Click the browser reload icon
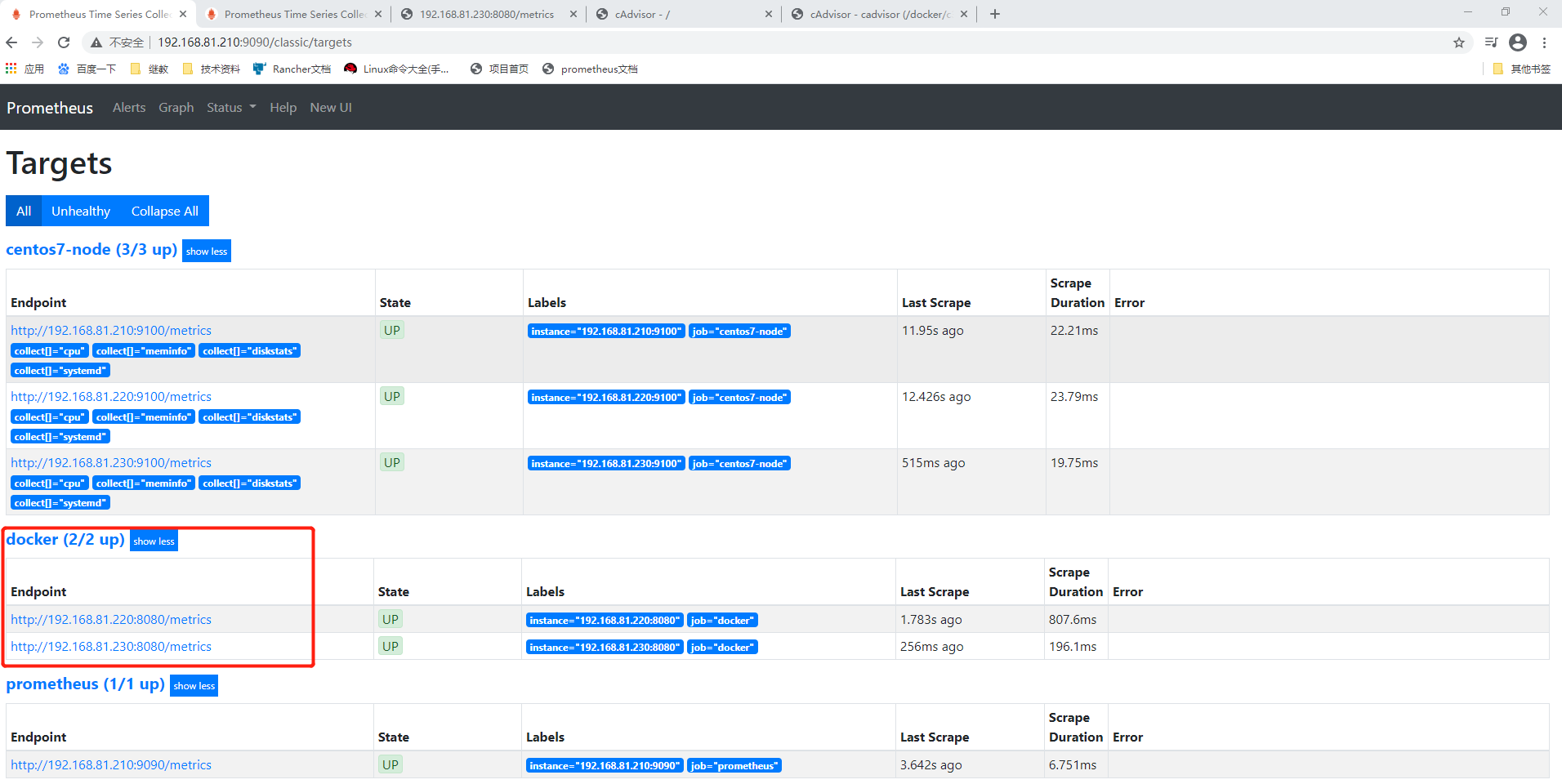The height and width of the screenshot is (784, 1562). tap(64, 42)
